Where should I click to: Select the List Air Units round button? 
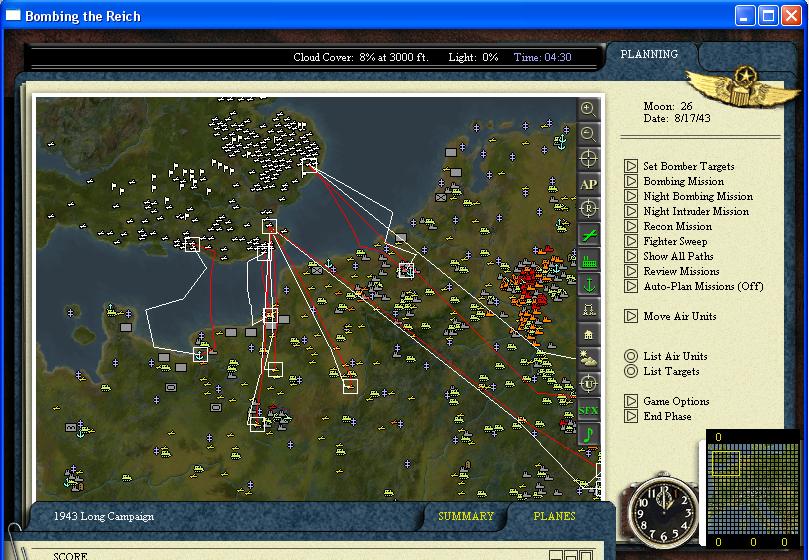[630, 356]
